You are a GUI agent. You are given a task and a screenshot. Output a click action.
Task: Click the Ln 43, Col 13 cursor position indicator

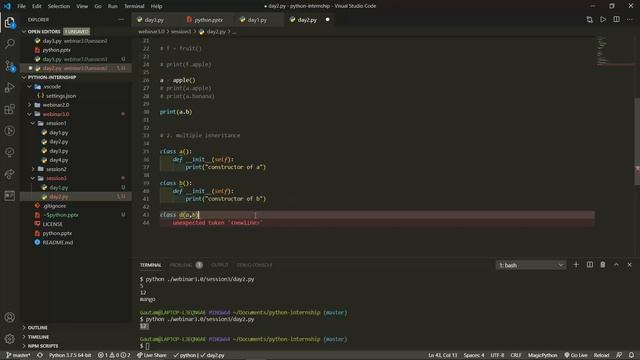click(x=443, y=355)
